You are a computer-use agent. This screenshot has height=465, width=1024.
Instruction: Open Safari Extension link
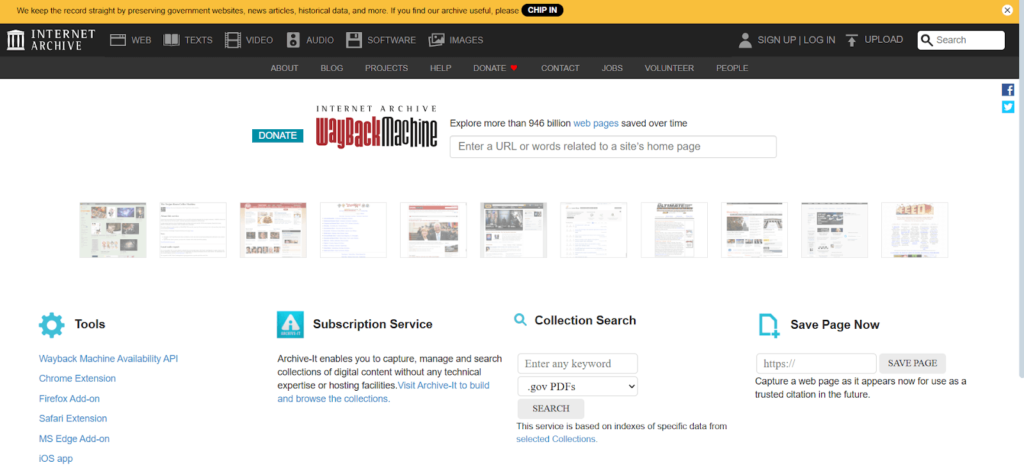(x=72, y=419)
